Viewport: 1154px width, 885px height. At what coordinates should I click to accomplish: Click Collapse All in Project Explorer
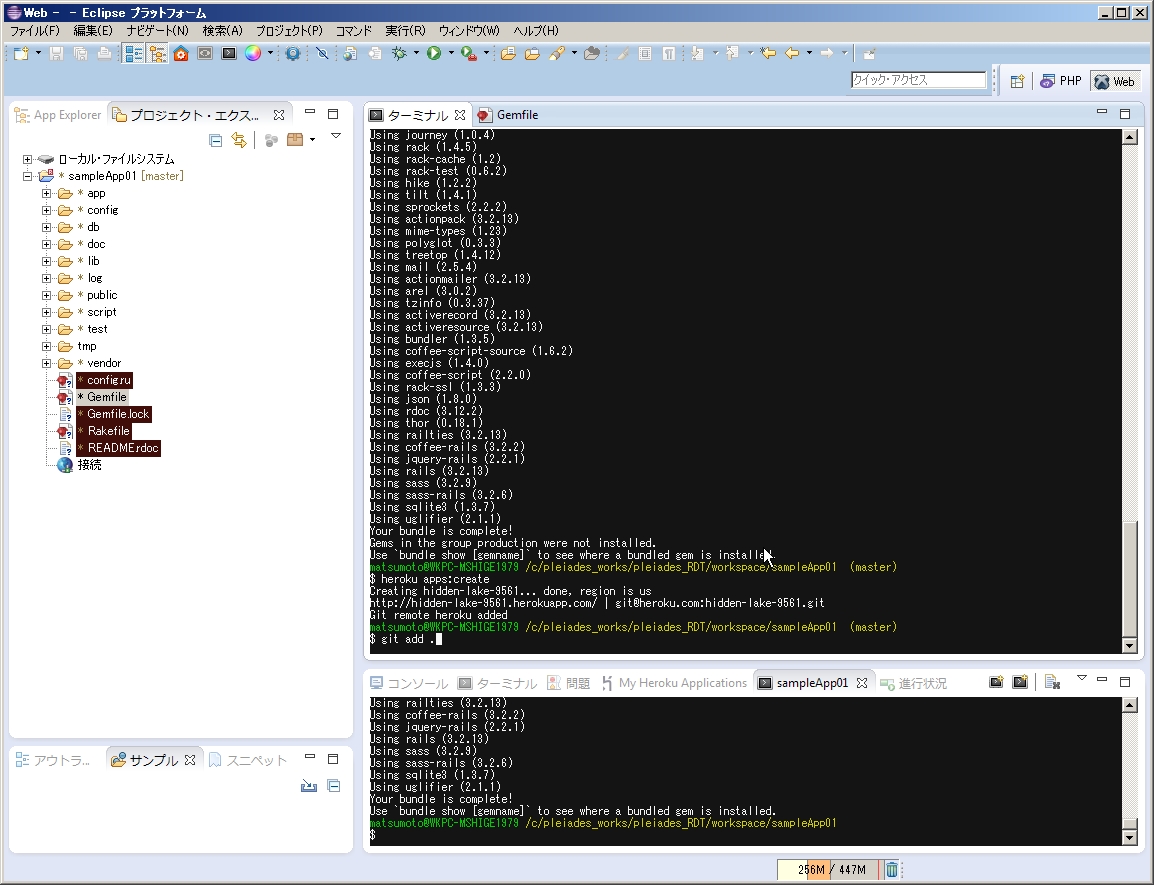pyautogui.click(x=215, y=140)
